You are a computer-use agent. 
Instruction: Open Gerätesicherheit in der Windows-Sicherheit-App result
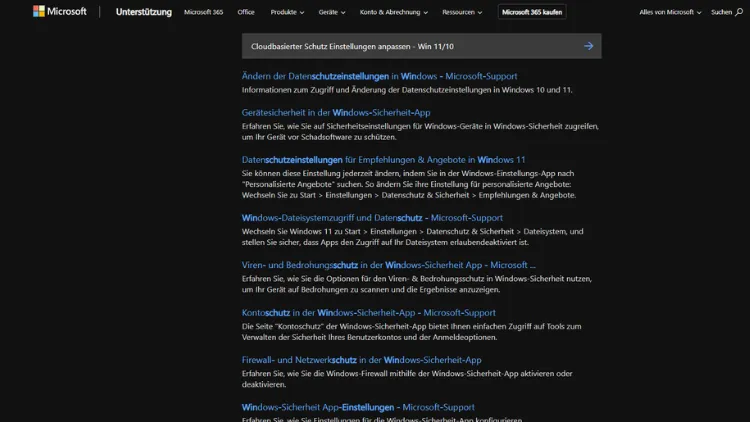(x=336, y=112)
